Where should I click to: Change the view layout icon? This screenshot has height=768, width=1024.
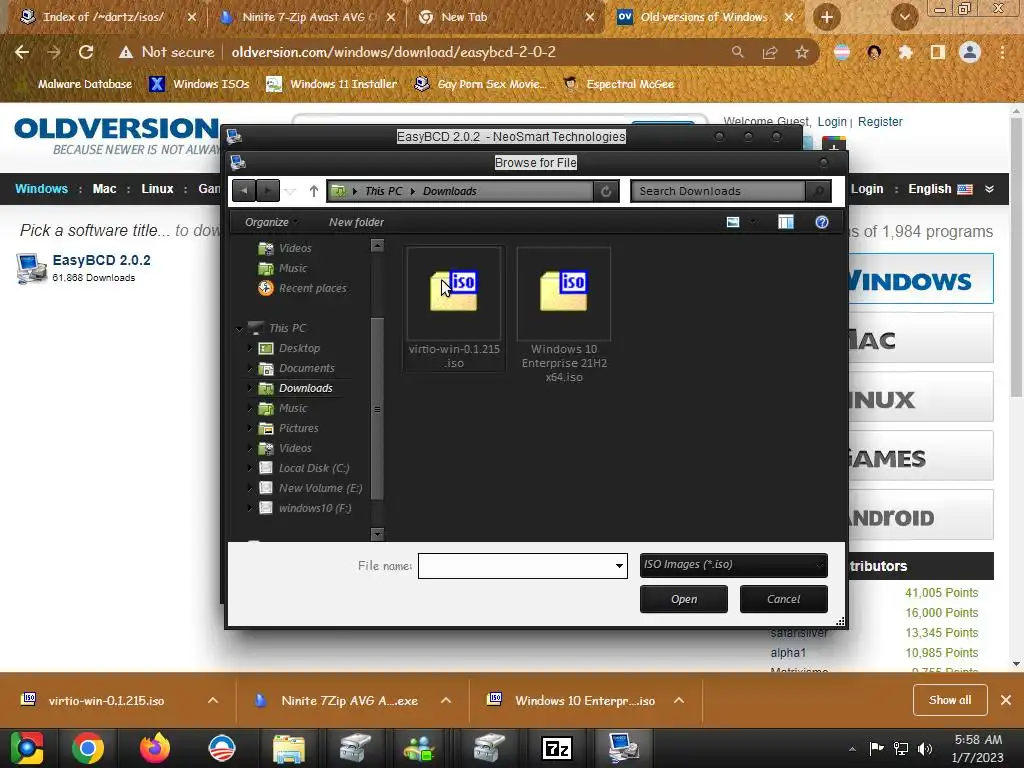click(733, 222)
